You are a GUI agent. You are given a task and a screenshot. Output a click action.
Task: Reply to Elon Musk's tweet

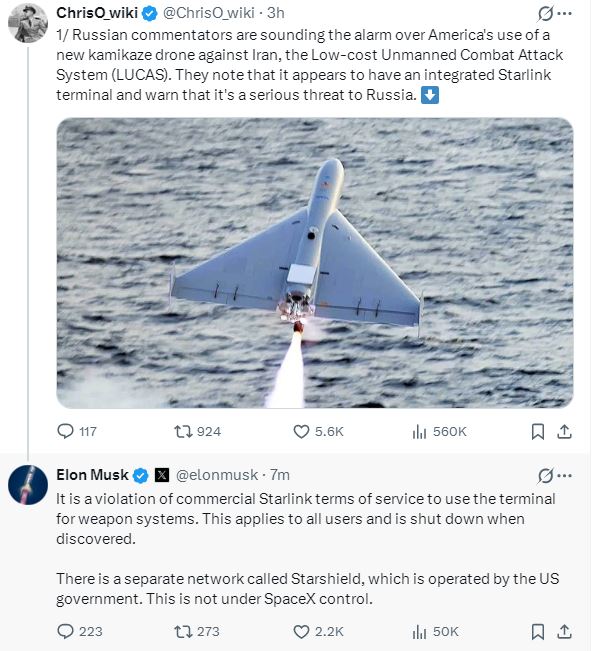click(66, 631)
